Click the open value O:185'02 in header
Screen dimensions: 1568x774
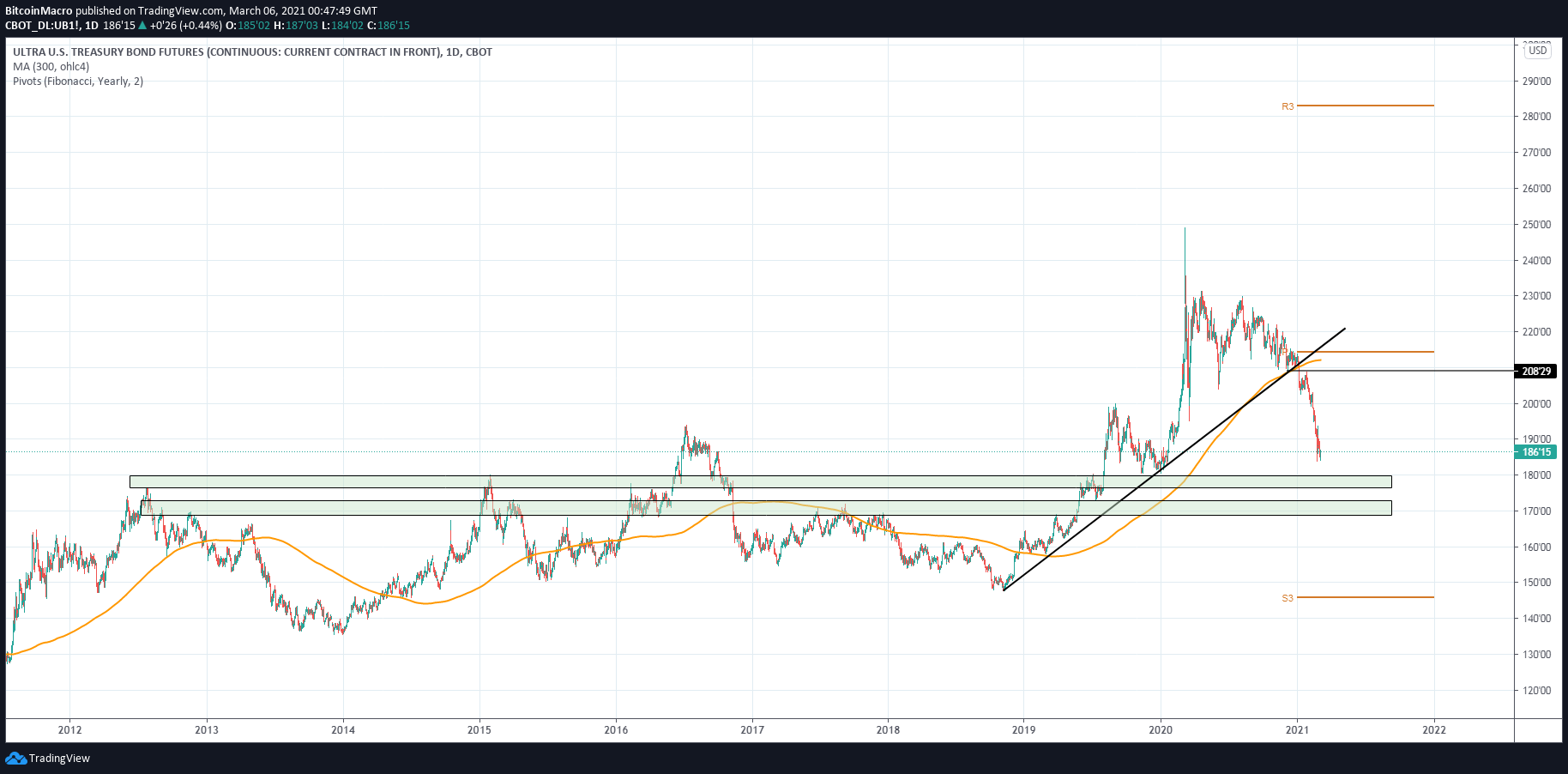pyautogui.click(x=248, y=26)
